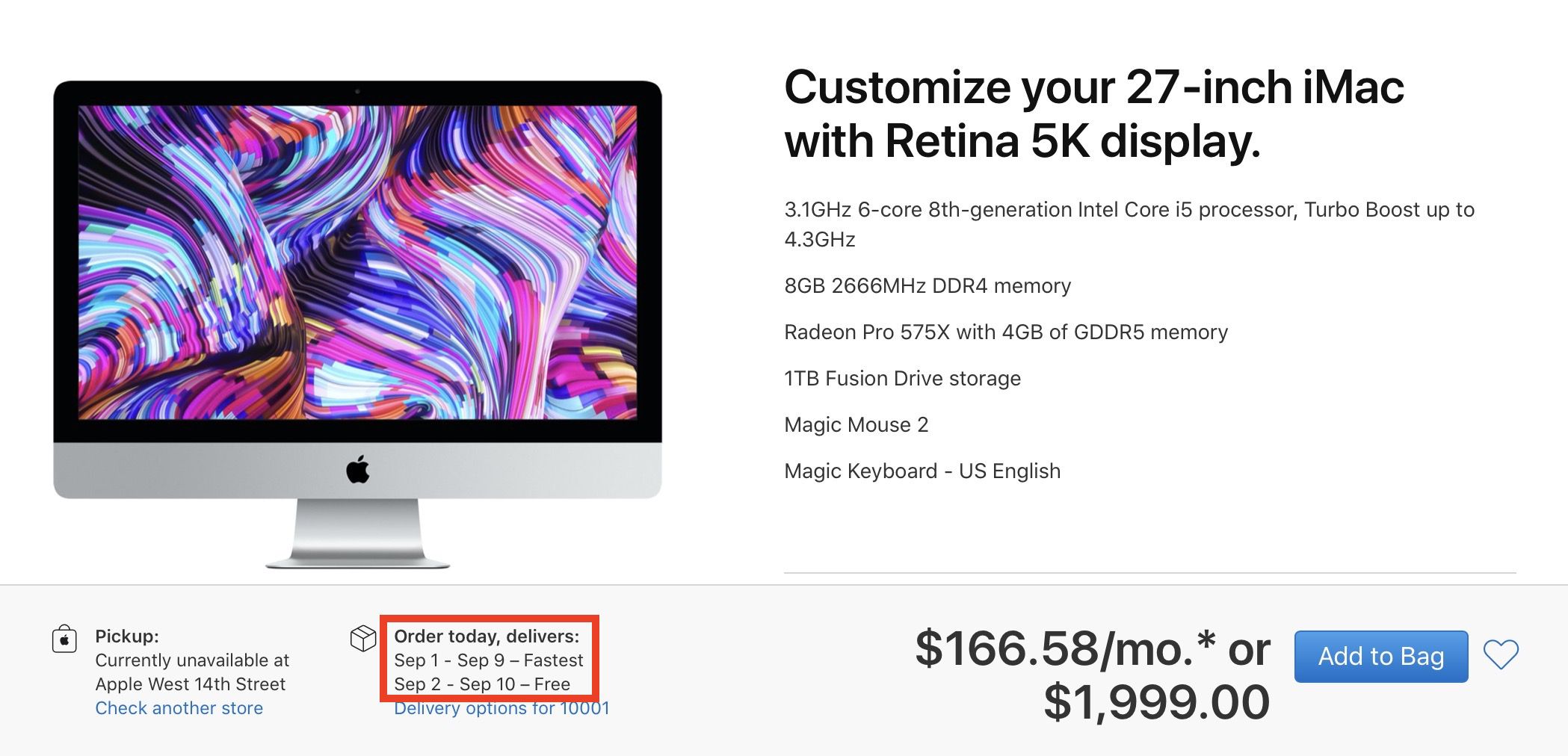This screenshot has height=756, width=1568.
Task: Click the delivery box icon
Action: 364,639
